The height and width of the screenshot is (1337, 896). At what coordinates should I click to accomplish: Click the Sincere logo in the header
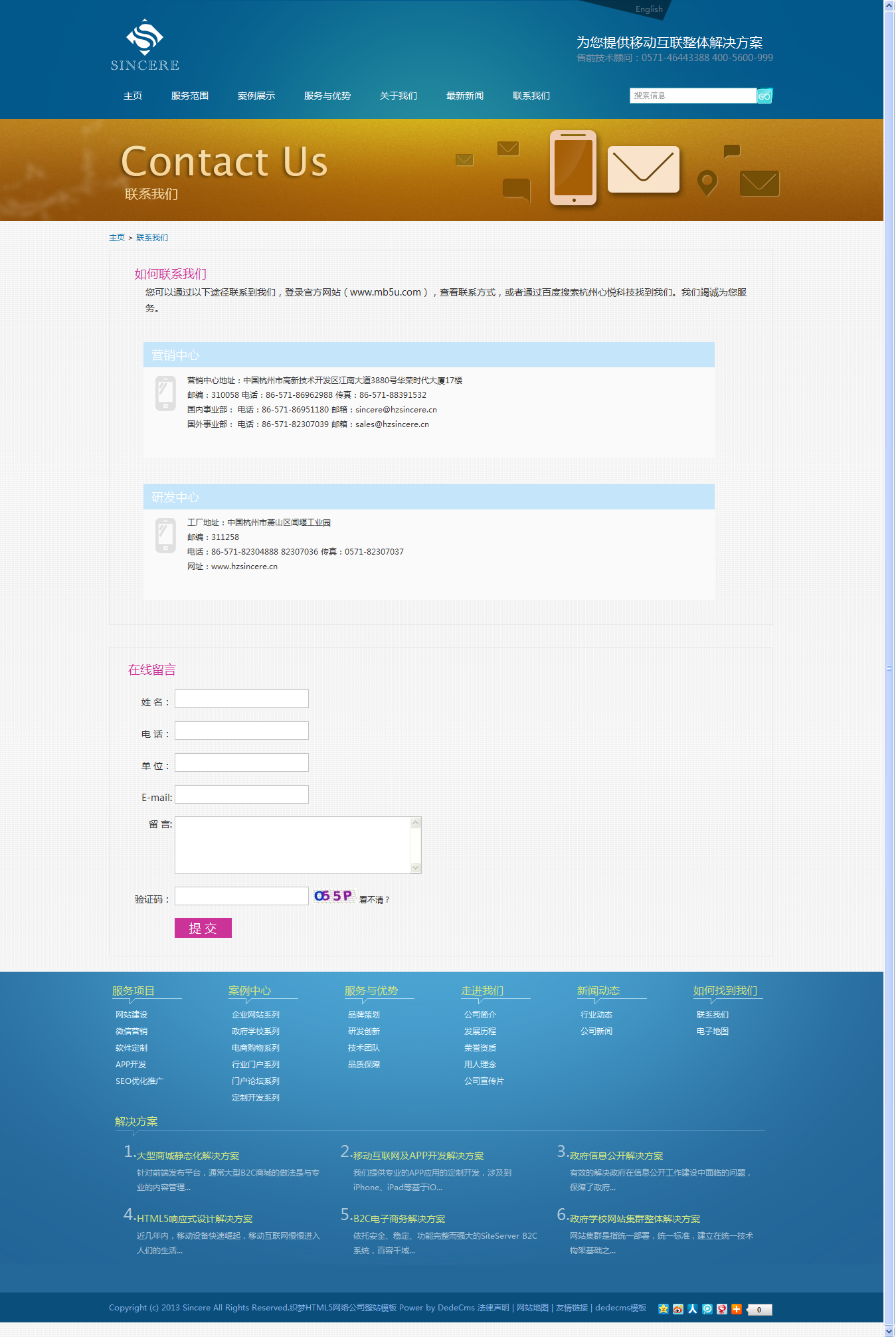(x=145, y=45)
